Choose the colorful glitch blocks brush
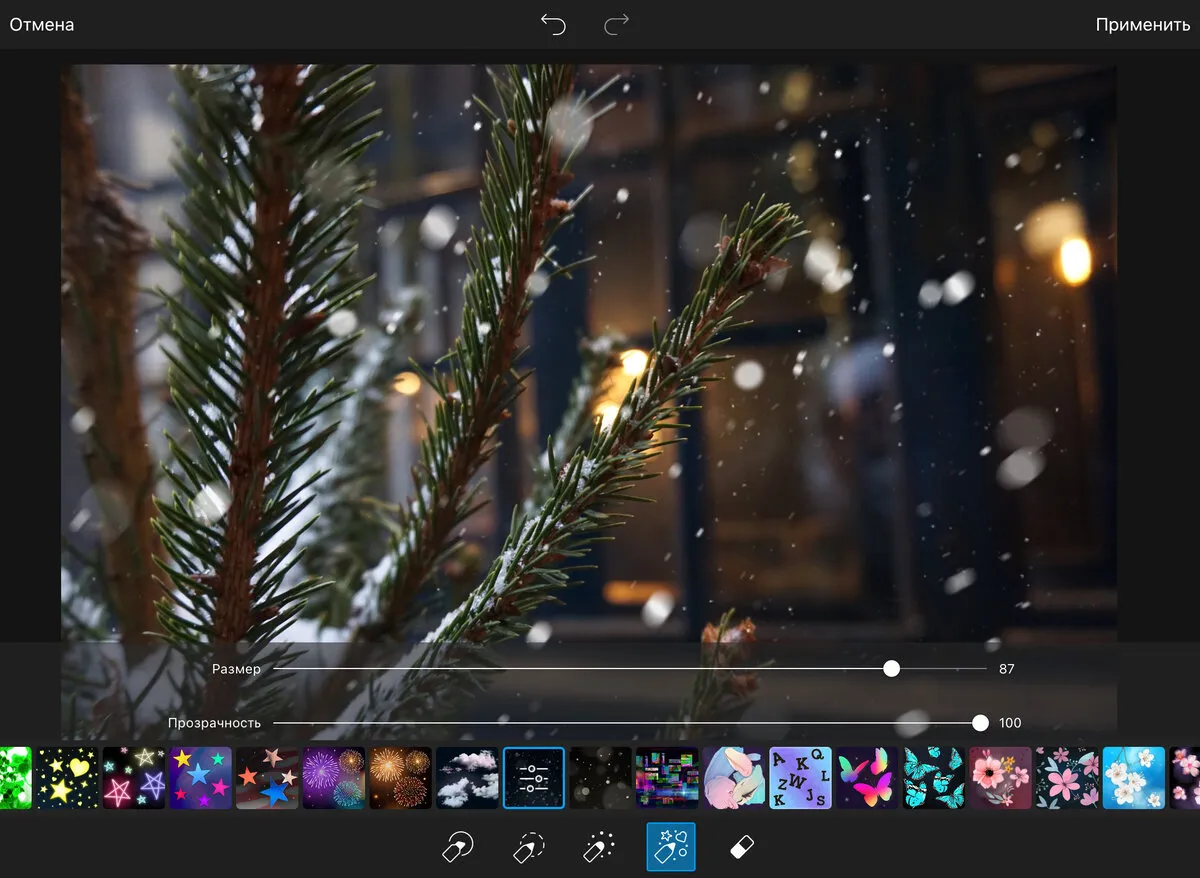Viewport: 1200px width, 878px height. pyautogui.click(x=667, y=778)
